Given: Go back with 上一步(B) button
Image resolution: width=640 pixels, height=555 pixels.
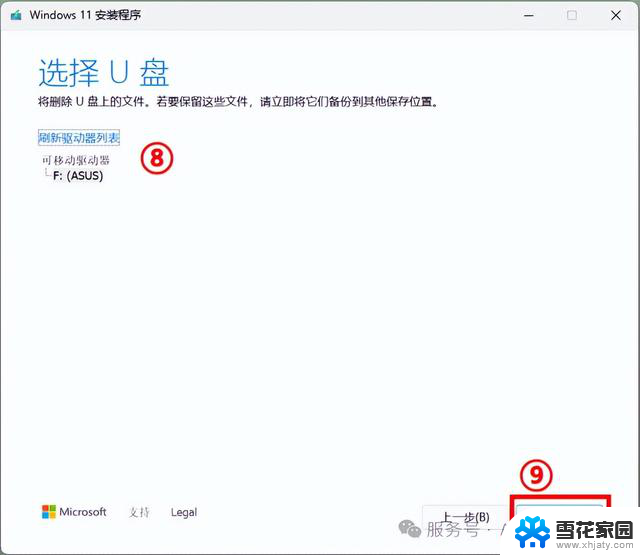Looking at the screenshot, I should click(x=466, y=517).
